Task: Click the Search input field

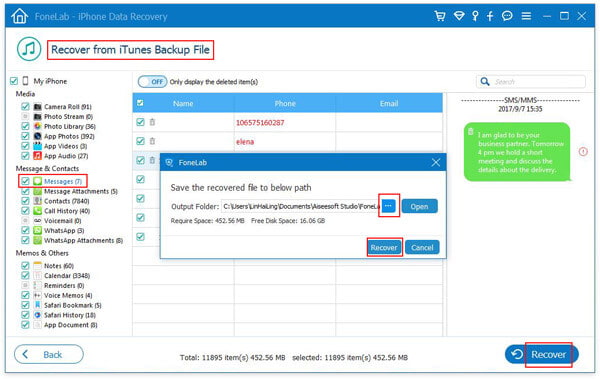Action: (x=531, y=82)
